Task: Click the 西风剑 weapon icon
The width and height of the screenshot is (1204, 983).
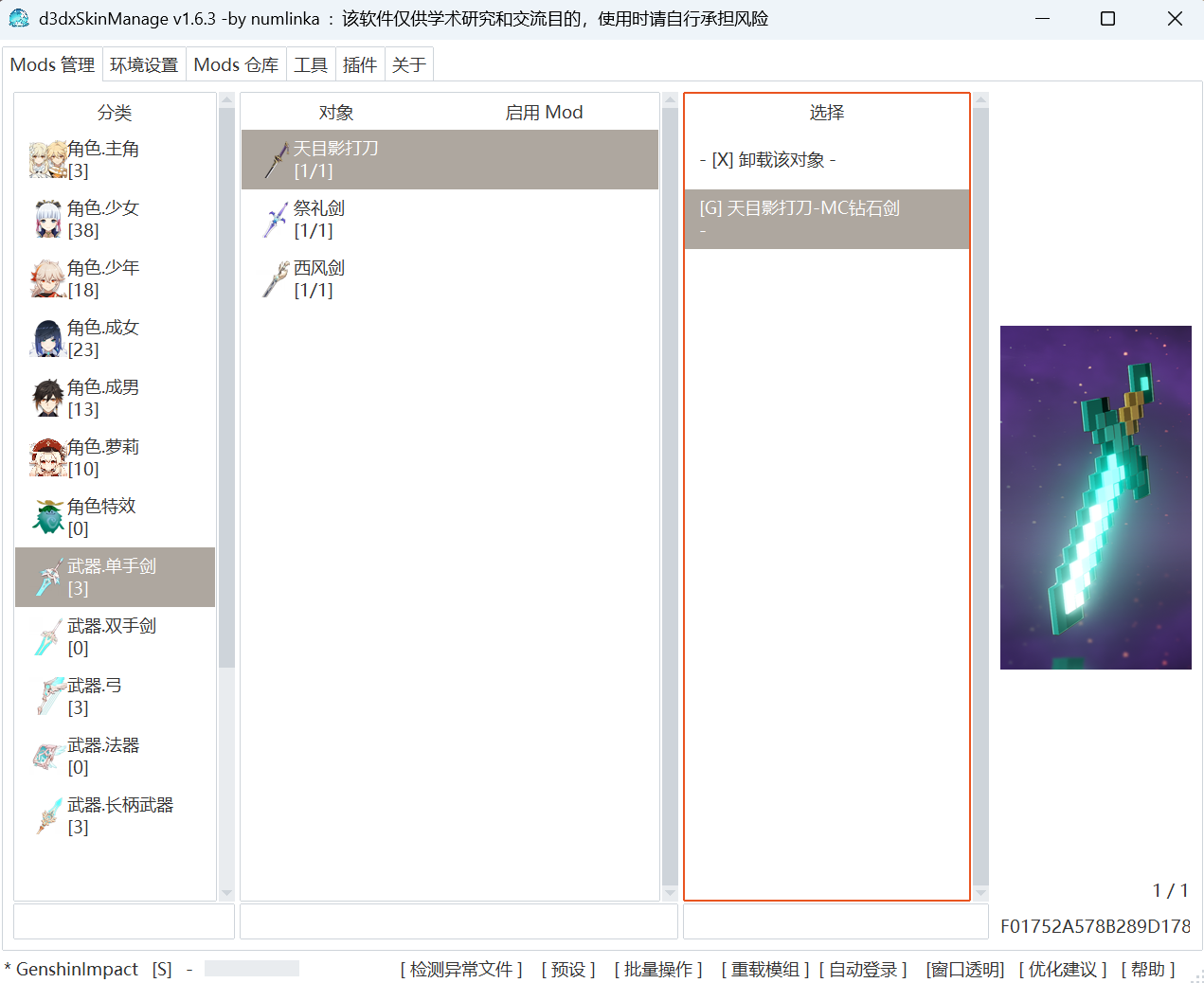Action: tap(276, 279)
